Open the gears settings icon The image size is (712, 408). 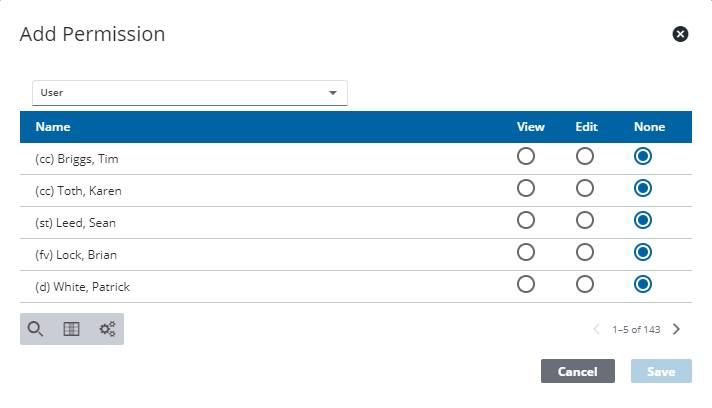[x=108, y=329]
